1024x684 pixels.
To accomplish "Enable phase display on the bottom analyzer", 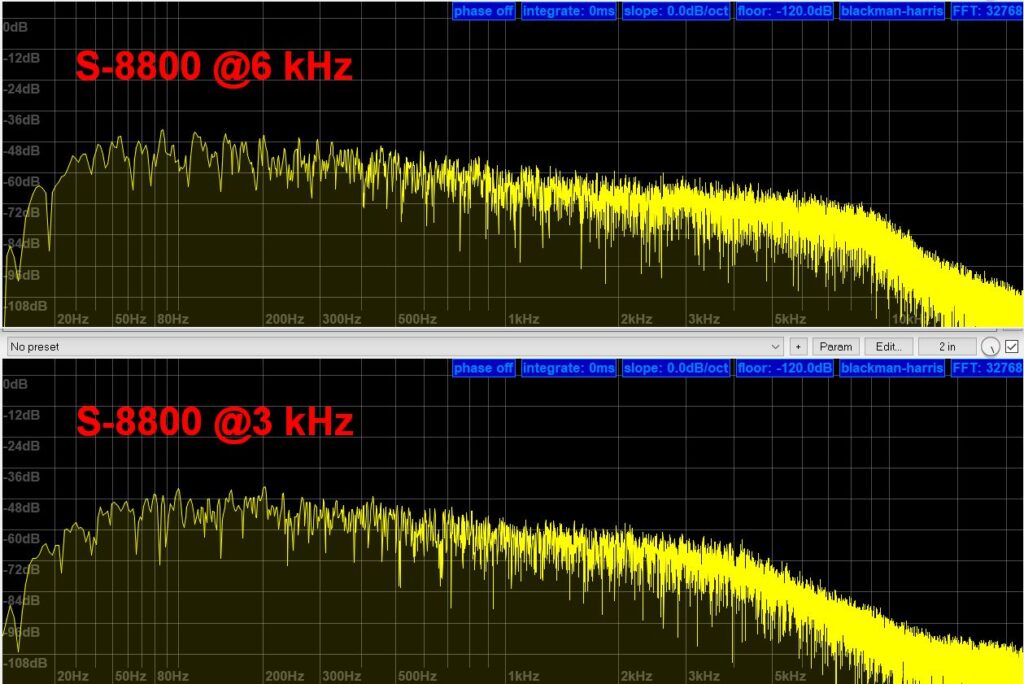I will (x=484, y=368).
